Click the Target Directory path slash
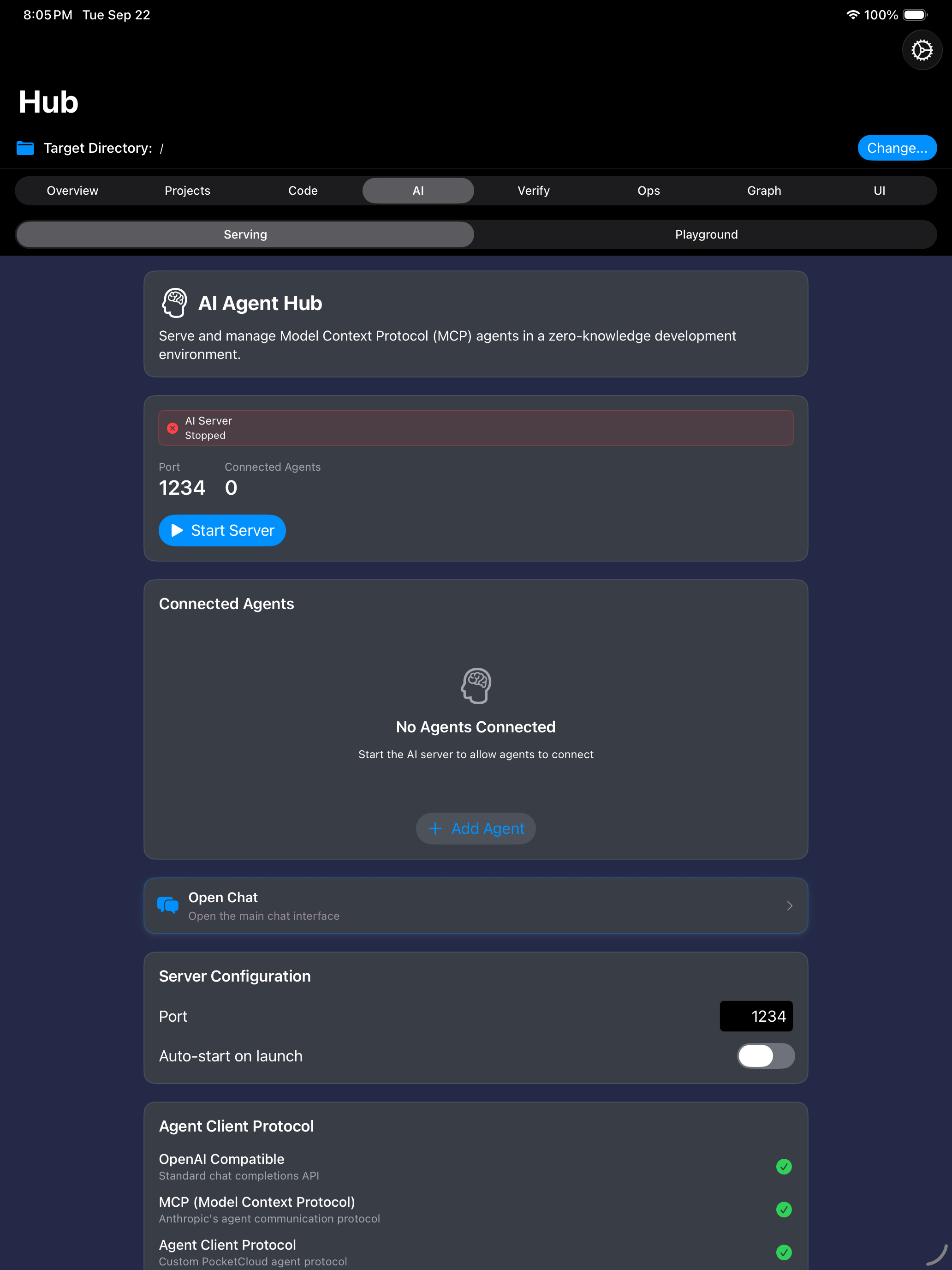Viewport: 952px width, 1270px height. 162,149
